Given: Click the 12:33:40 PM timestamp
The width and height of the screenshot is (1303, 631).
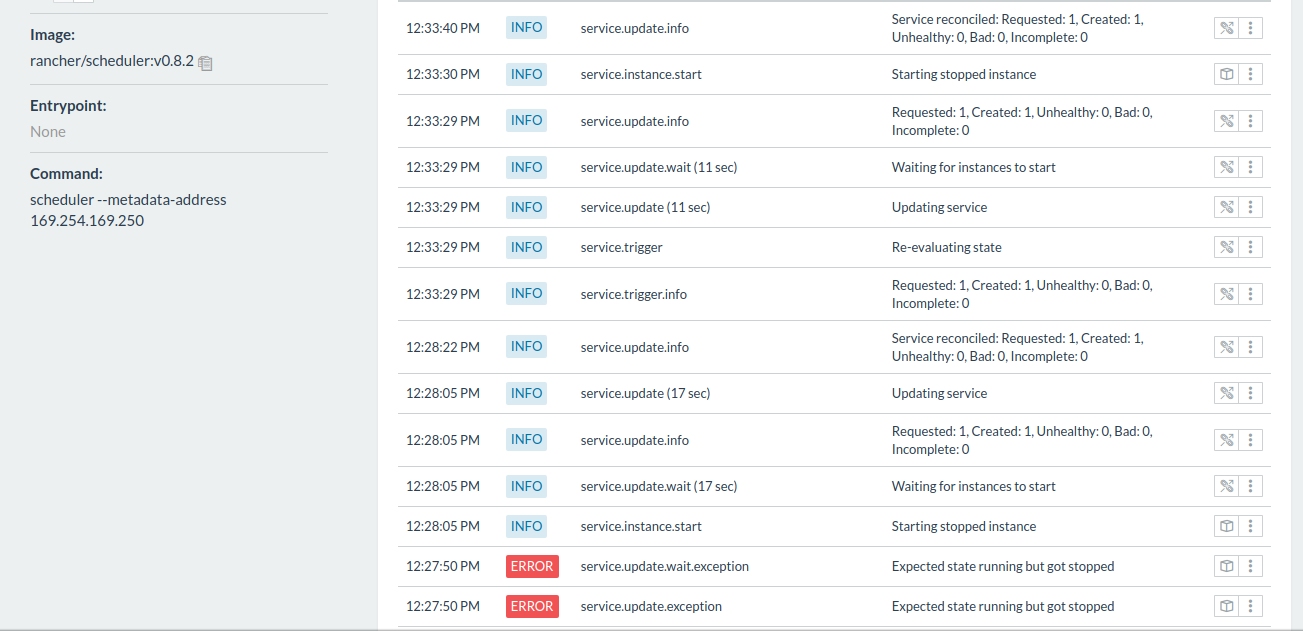Looking at the screenshot, I should 443,28.
